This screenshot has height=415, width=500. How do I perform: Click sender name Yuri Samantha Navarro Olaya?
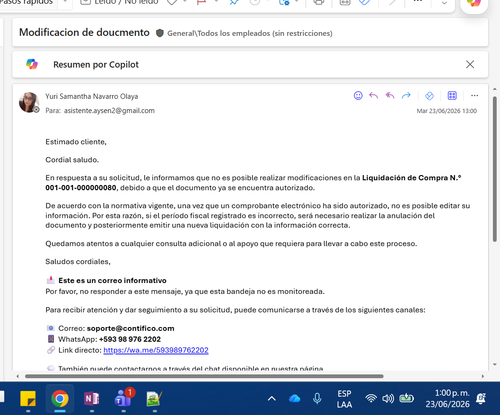92,96
